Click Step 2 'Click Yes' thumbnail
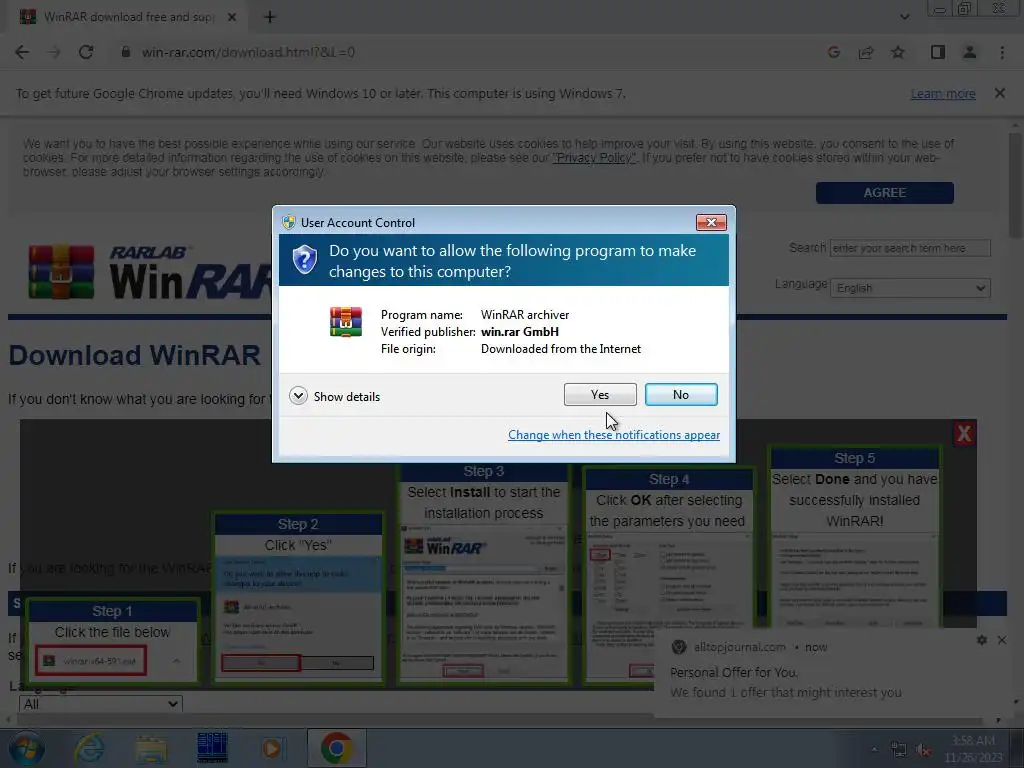Screen dimensions: 1024x768 tap(298, 598)
